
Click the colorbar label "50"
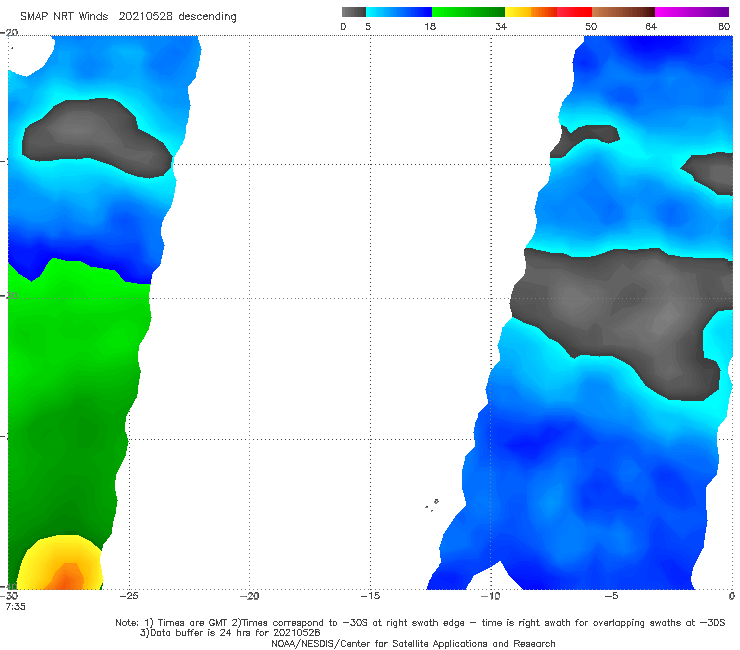click(x=591, y=26)
